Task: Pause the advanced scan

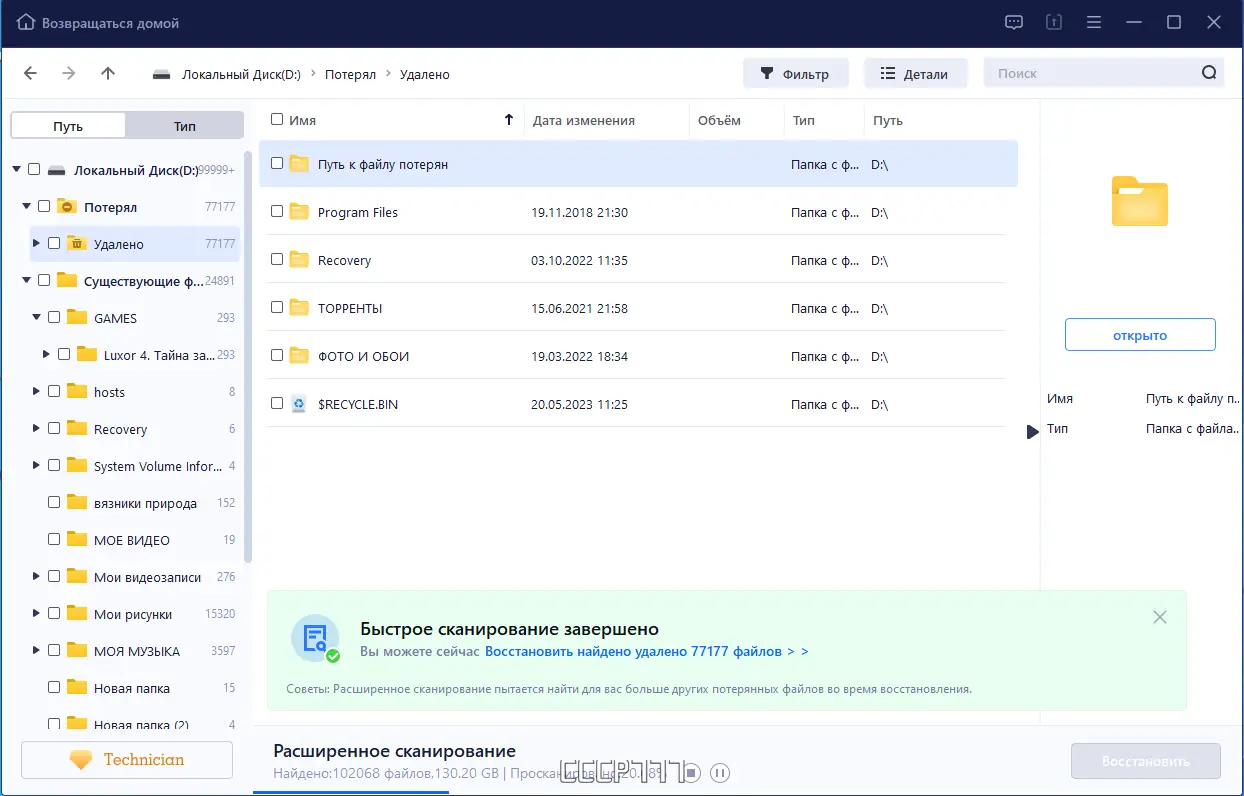Action: 720,772
